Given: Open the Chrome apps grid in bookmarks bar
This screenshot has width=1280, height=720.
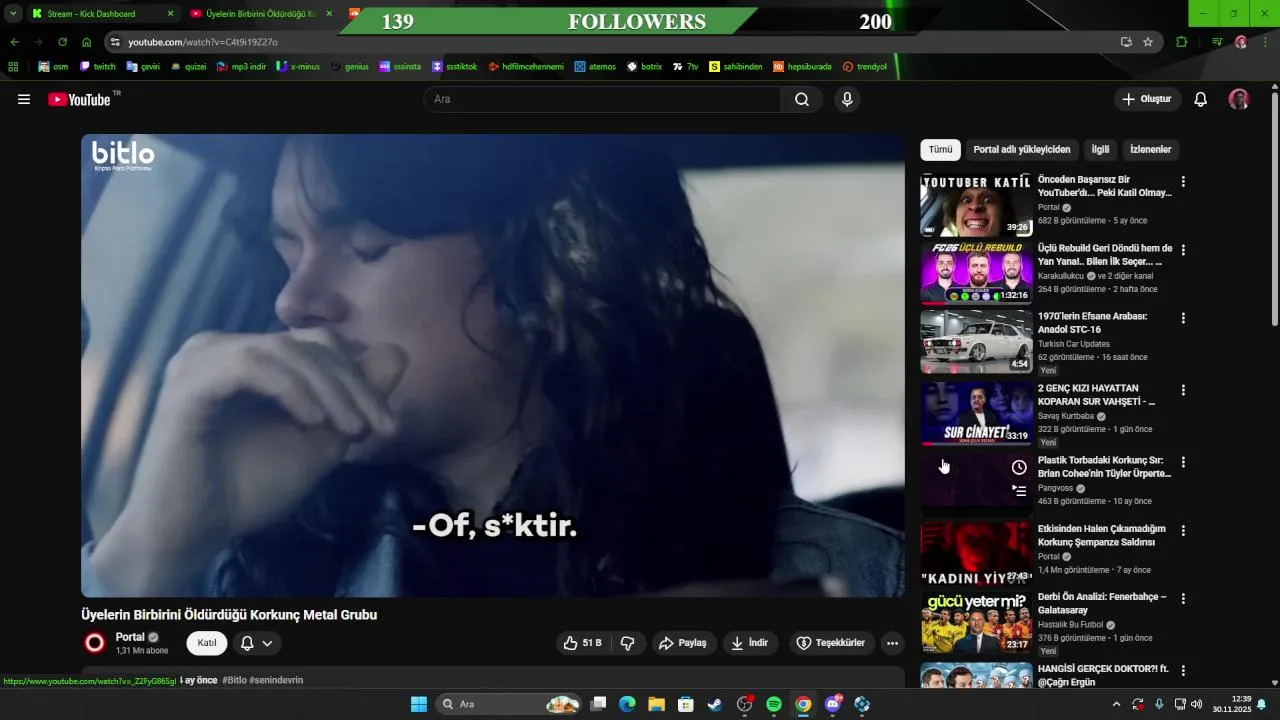Looking at the screenshot, I should (13, 67).
